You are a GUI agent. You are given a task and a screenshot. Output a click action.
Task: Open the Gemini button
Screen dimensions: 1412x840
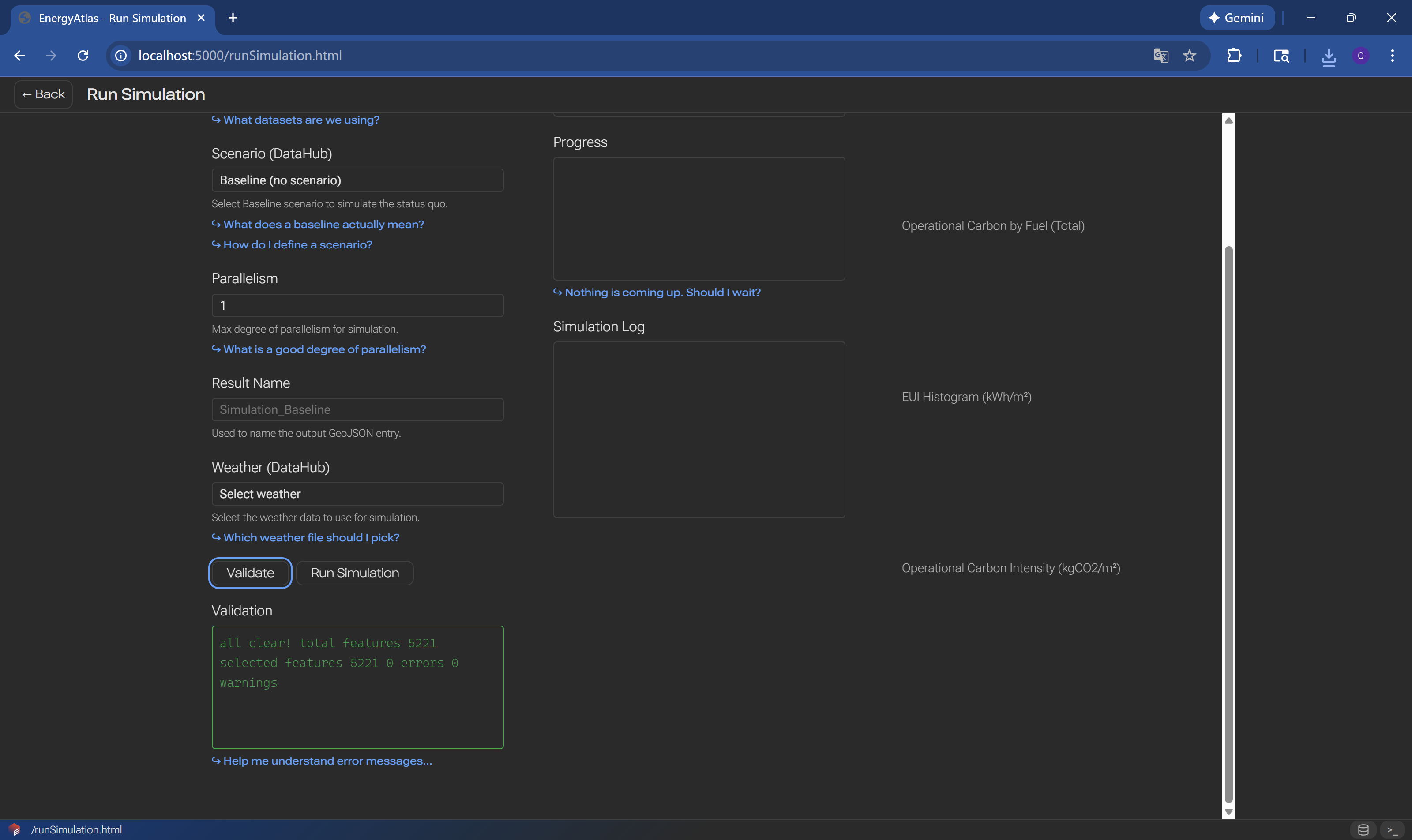click(1237, 18)
